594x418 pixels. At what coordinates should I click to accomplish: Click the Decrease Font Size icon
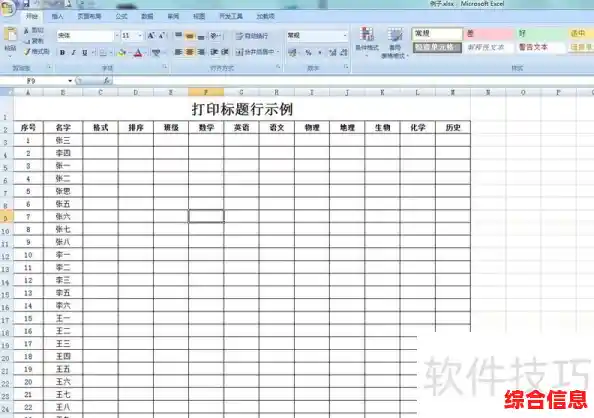point(162,36)
